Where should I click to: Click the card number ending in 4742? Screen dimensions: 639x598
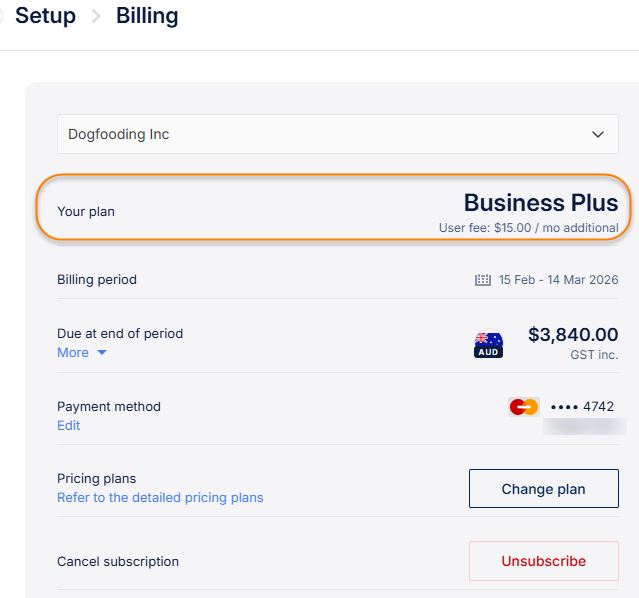coord(582,407)
